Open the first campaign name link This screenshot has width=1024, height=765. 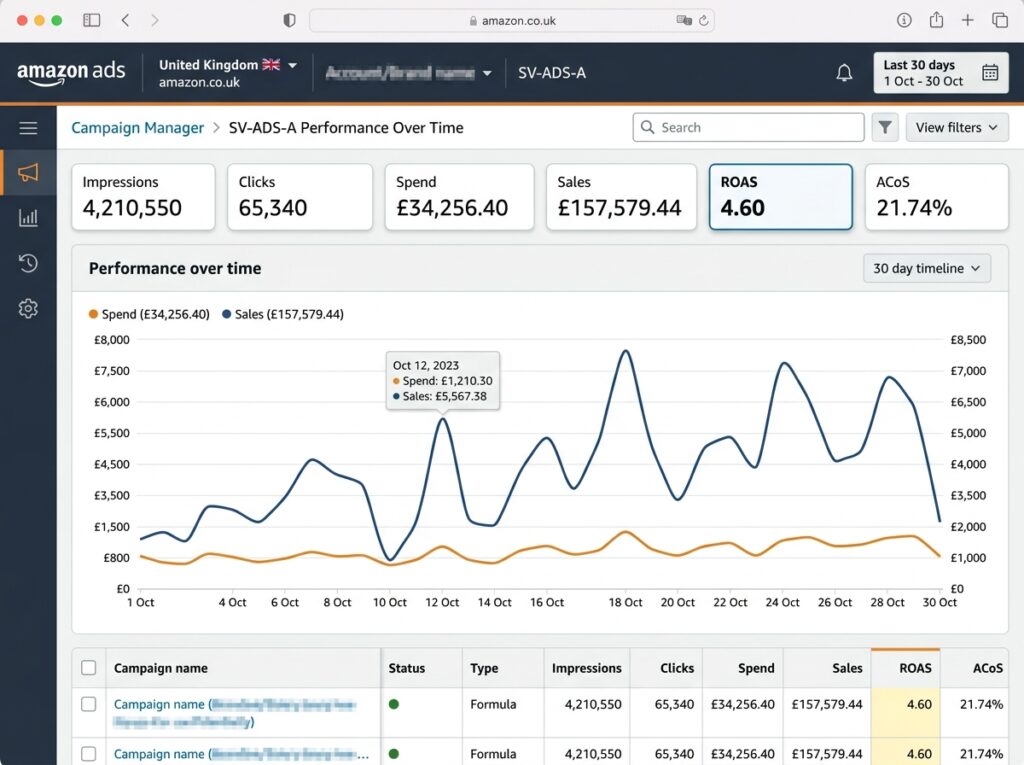coord(235,713)
